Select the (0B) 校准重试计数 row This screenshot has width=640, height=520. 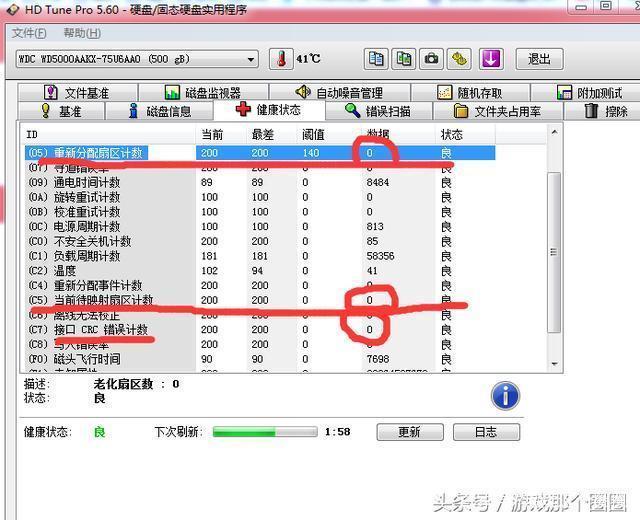[x=260, y=212]
